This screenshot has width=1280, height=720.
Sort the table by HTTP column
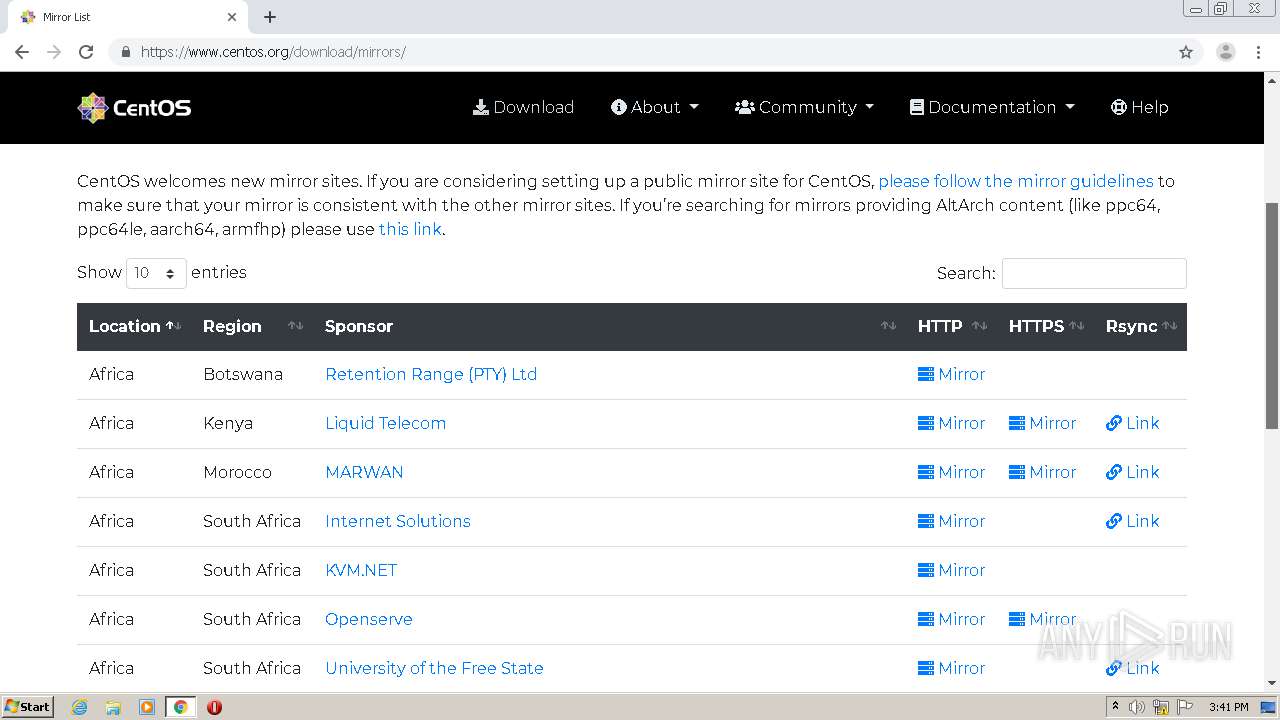click(951, 326)
